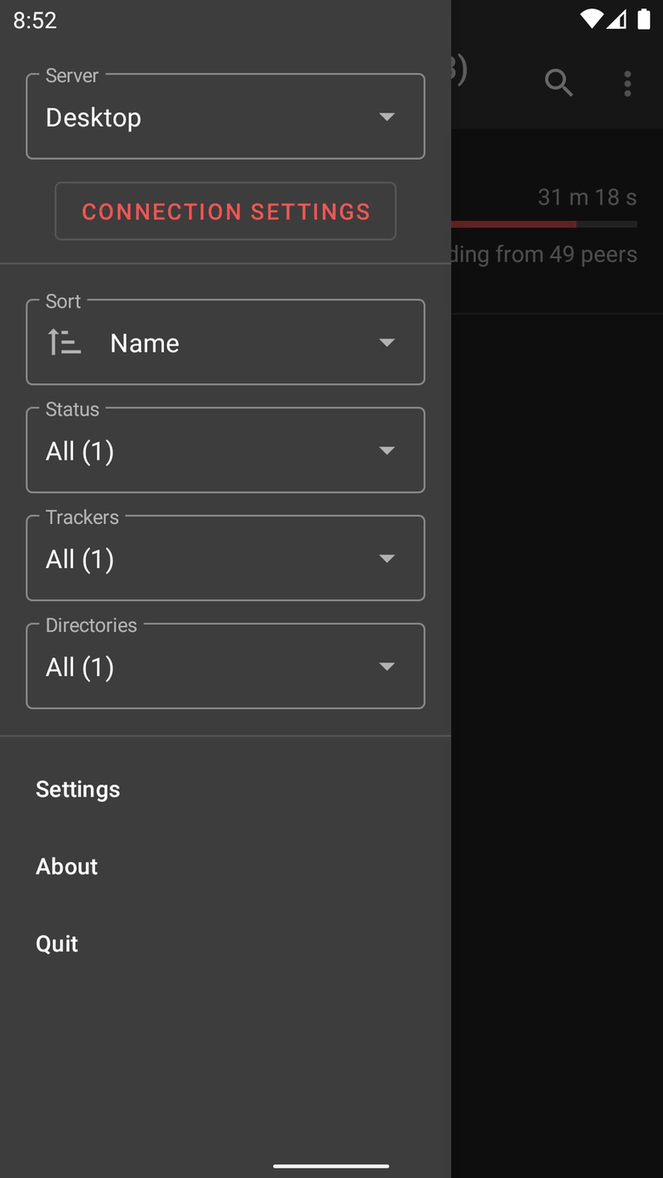663x1178 pixels.
Task: Expand the Server dropdown showing Desktop
Action: pyautogui.click(x=225, y=116)
